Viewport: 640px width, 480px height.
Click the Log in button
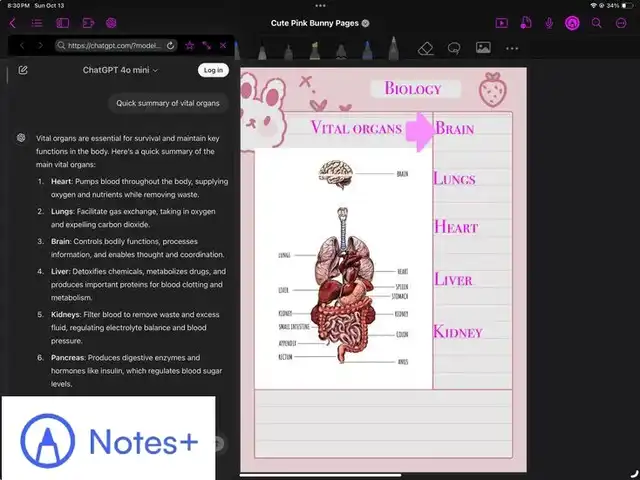point(213,70)
